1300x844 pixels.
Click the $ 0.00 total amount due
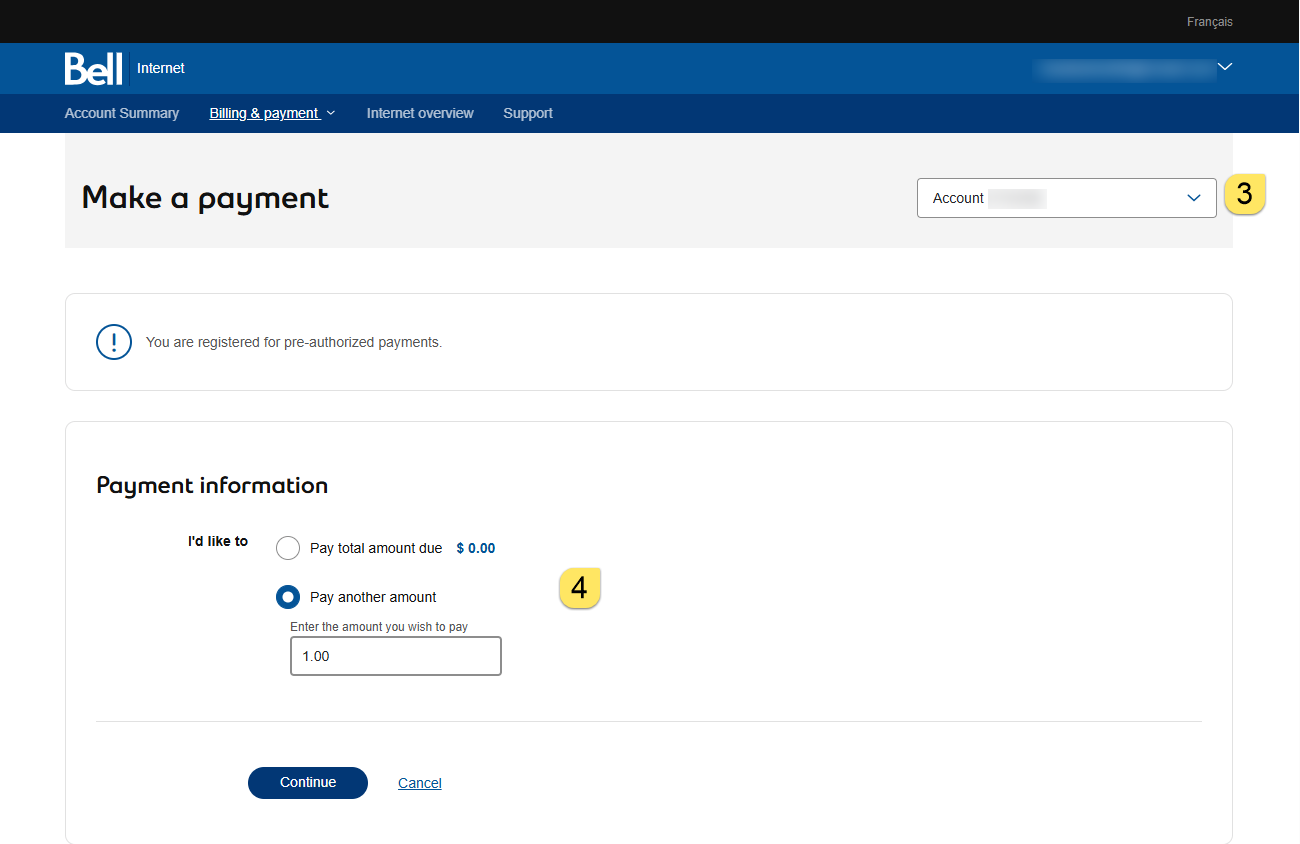(x=476, y=548)
